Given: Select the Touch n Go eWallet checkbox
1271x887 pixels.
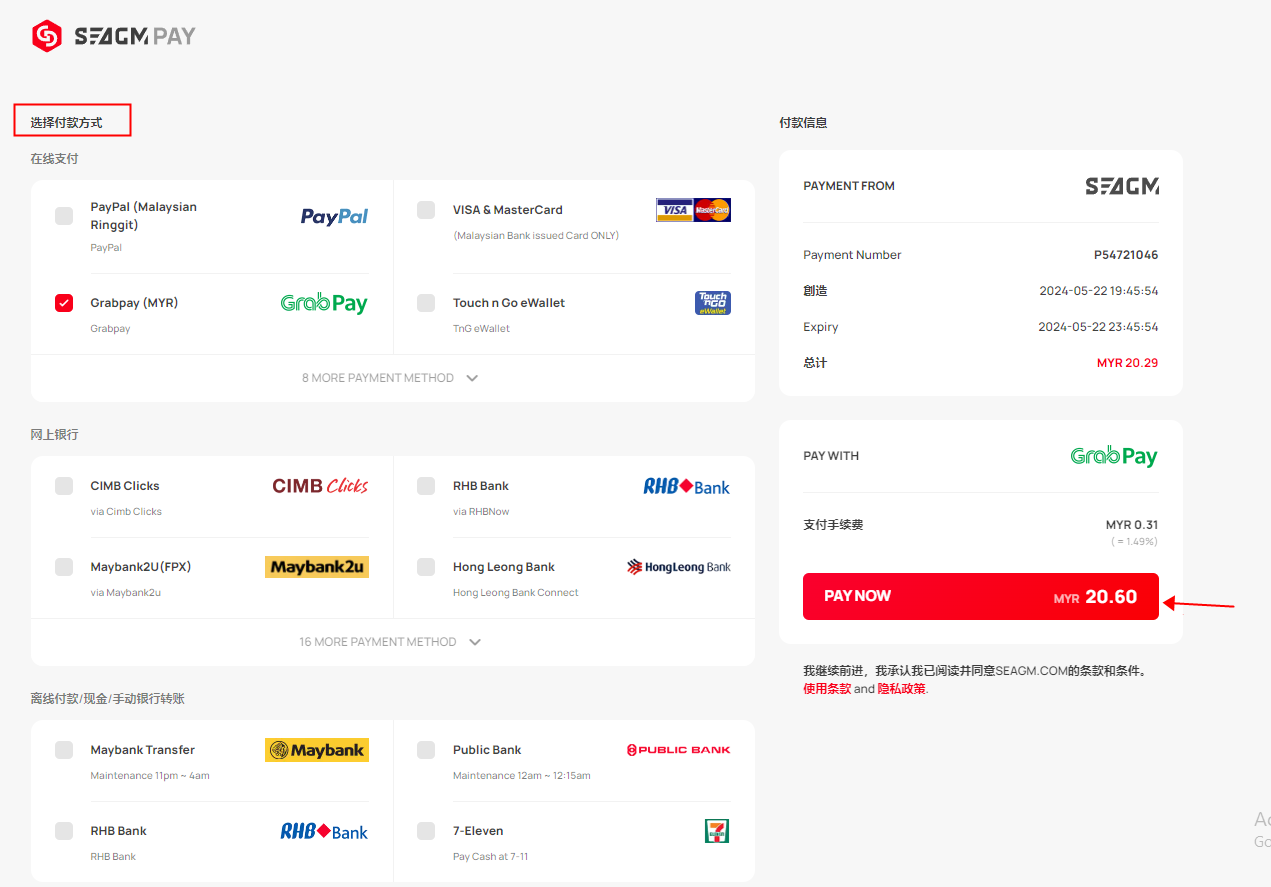Looking at the screenshot, I should (426, 303).
